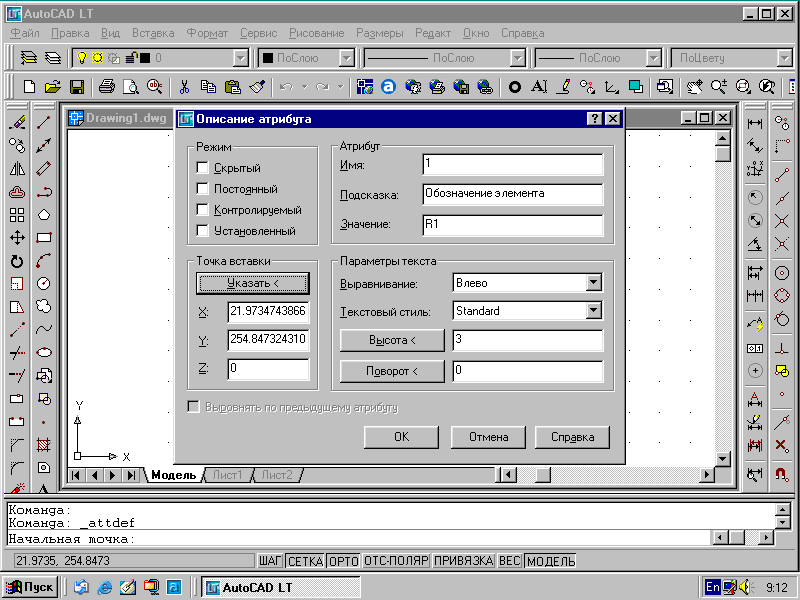Screen dimensions: 800x600
Task: Select the Arc drawing tool
Action: point(44,261)
